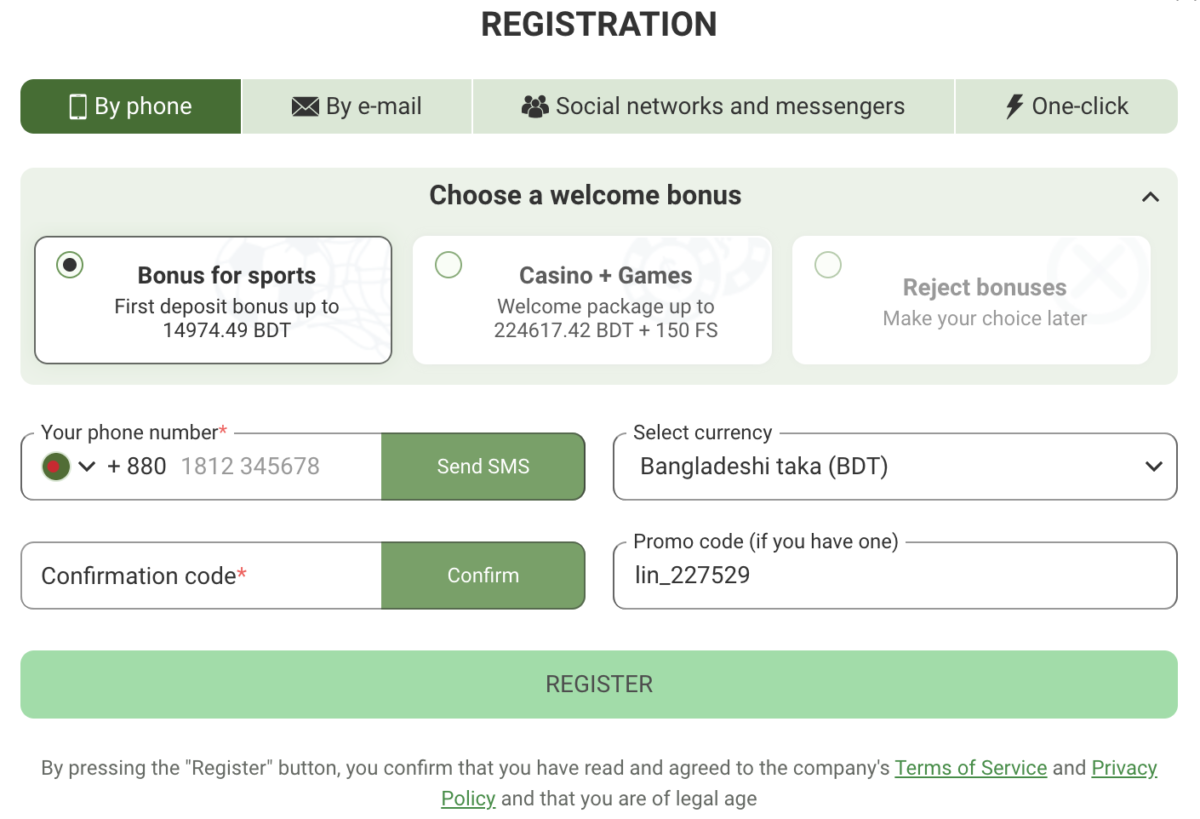Click the lightning icon on One-click tab
The height and width of the screenshot is (819, 1200).
1014,105
